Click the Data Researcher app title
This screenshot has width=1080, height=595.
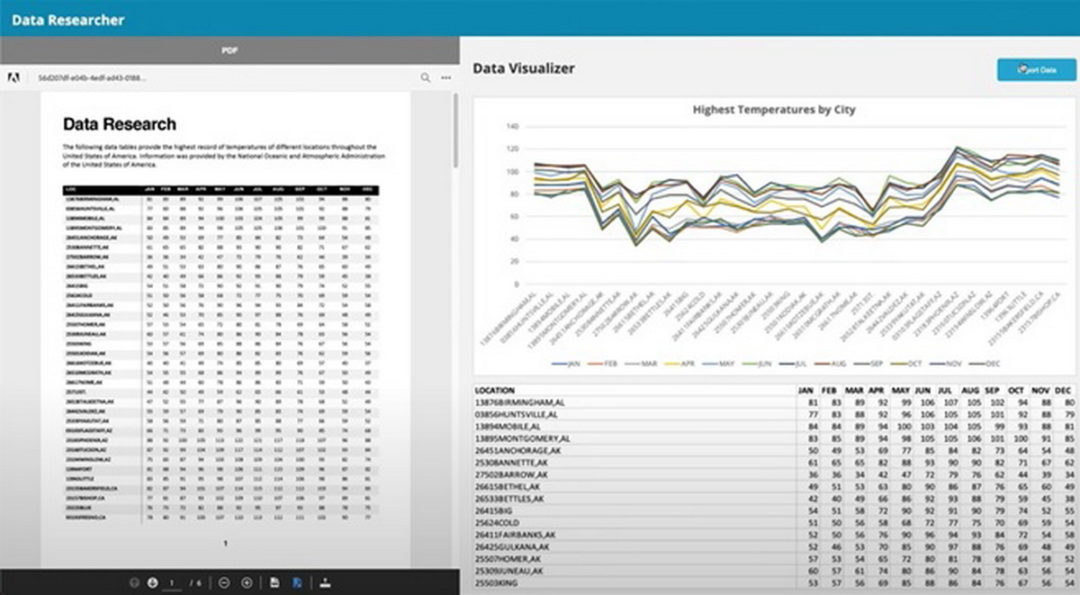pyautogui.click(x=68, y=19)
